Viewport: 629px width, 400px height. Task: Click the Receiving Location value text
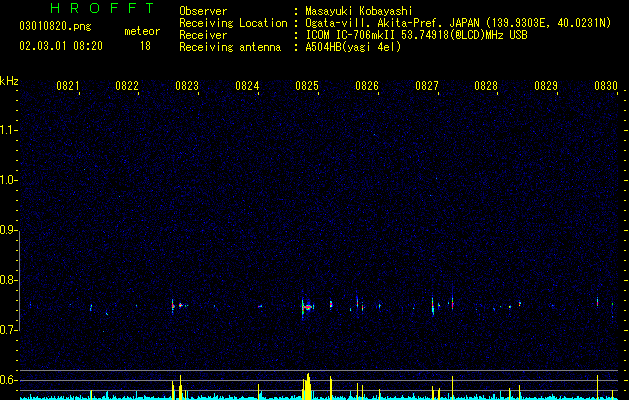click(x=458, y=23)
